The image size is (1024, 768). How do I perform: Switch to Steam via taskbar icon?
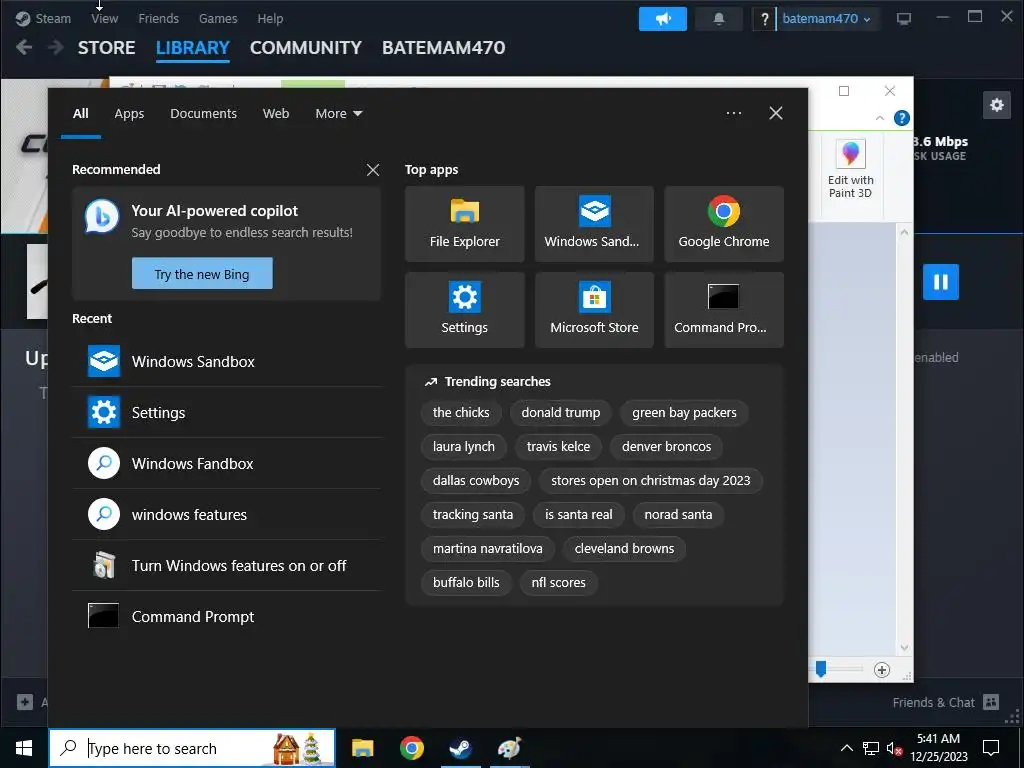460,748
